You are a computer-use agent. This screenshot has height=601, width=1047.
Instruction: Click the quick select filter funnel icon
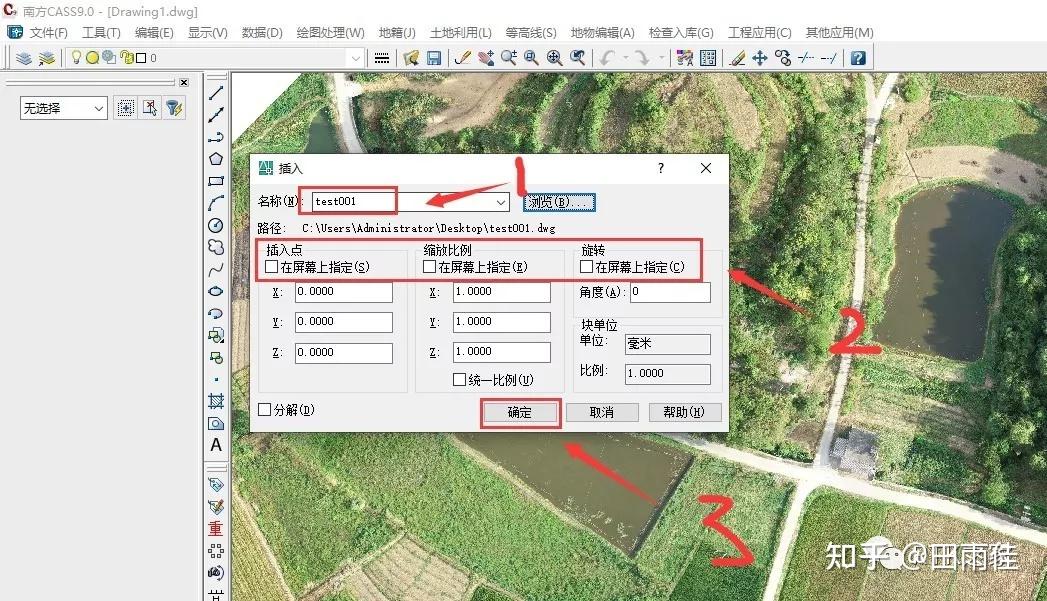pyautogui.click(x=174, y=108)
